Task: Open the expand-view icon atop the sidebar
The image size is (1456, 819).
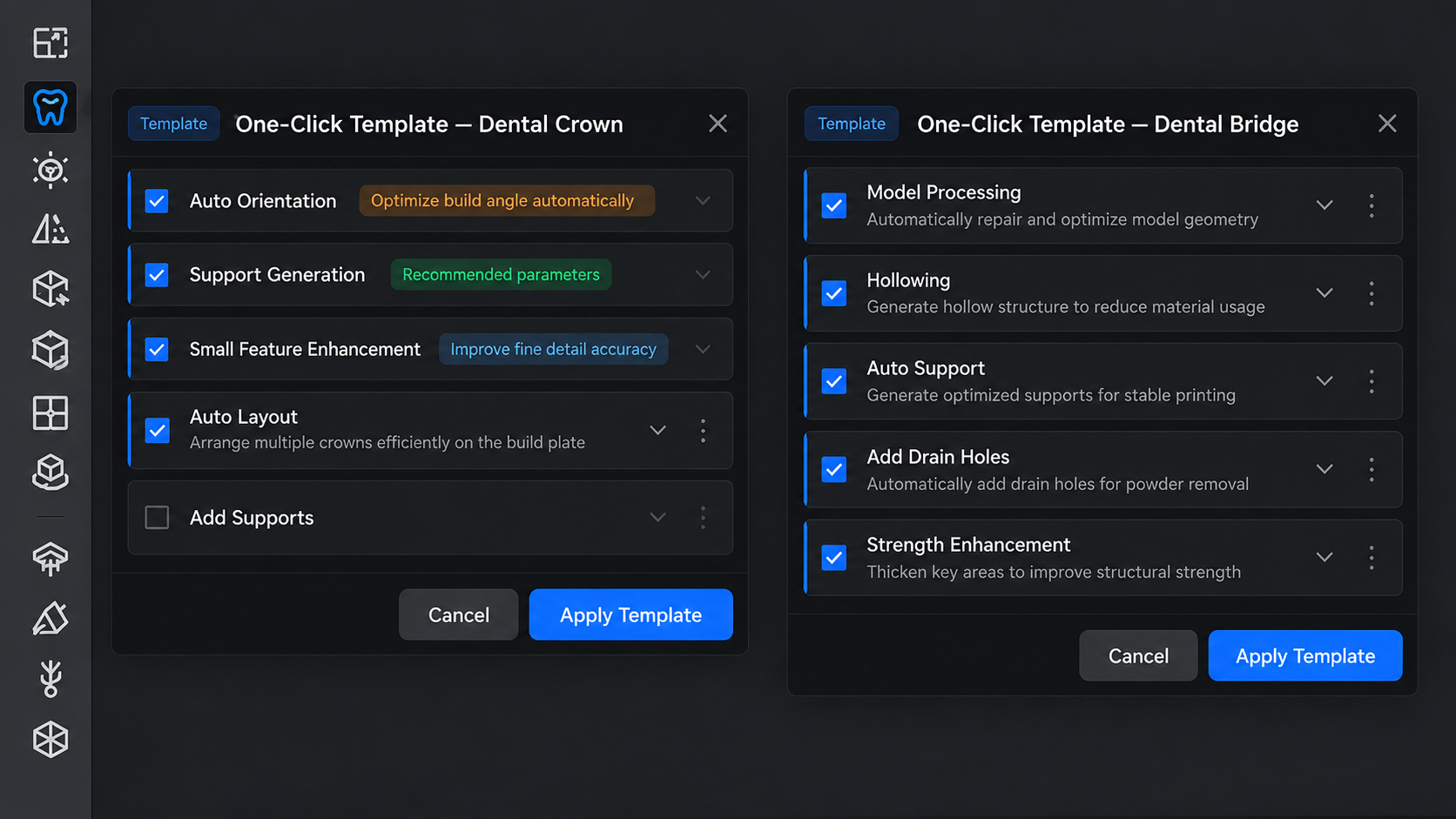Action: click(x=51, y=43)
